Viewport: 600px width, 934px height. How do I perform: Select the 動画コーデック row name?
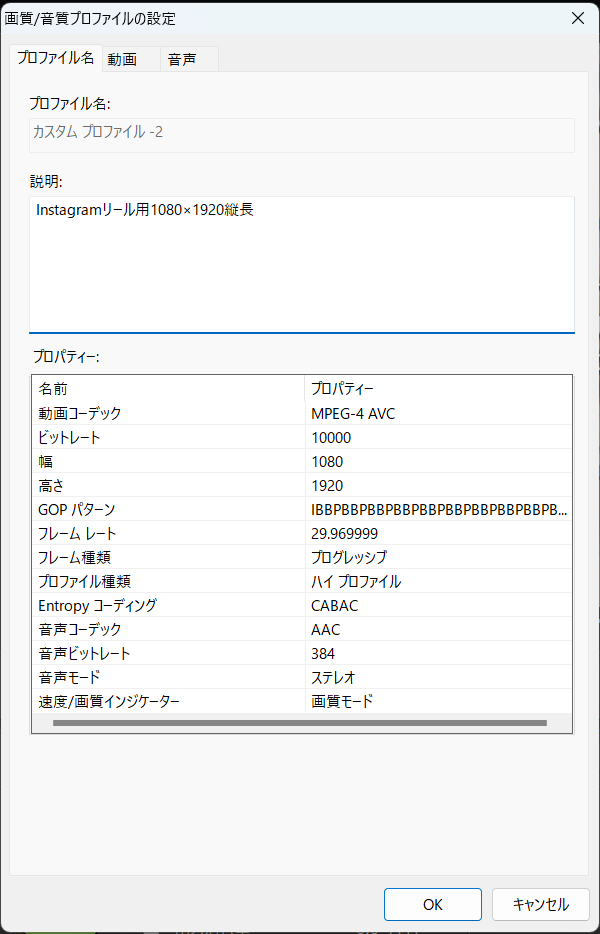coord(80,413)
